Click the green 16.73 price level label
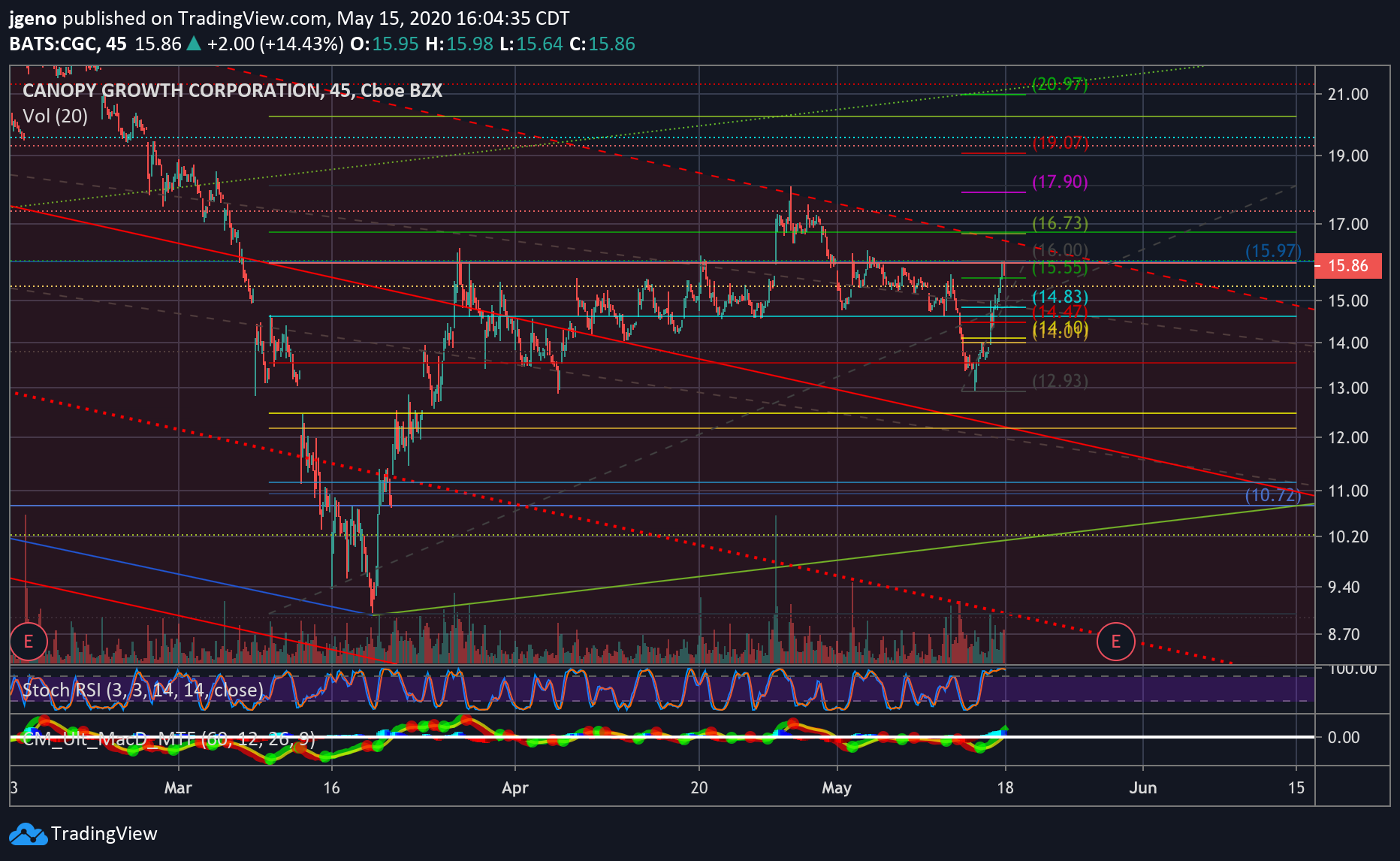The width and height of the screenshot is (1400, 861). coord(1060,222)
